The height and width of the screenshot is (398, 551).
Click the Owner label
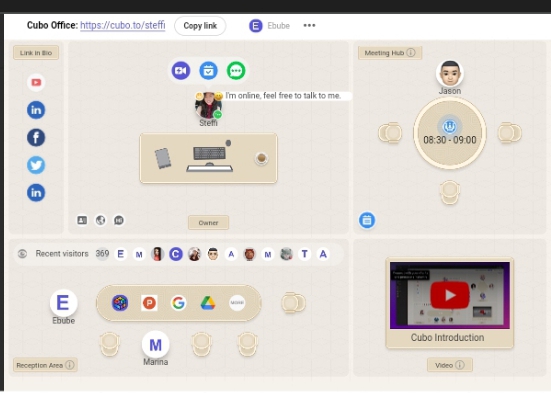click(208, 223)
